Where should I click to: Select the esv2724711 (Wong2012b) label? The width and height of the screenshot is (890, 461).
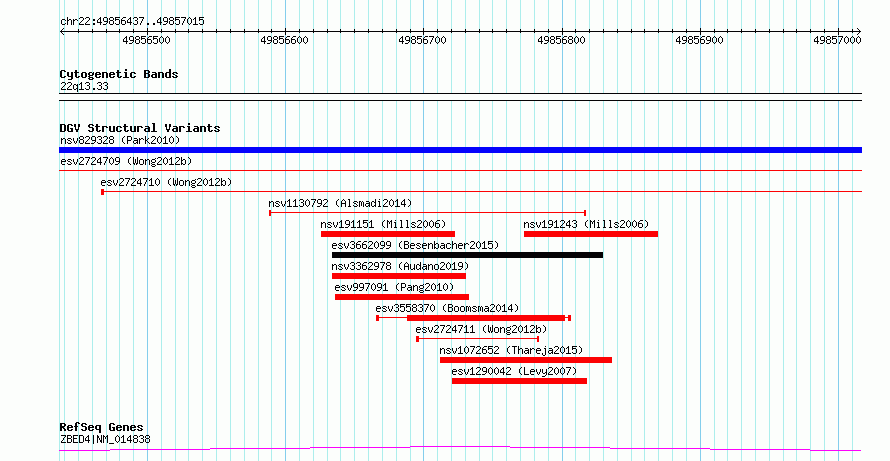coord(481,329)
